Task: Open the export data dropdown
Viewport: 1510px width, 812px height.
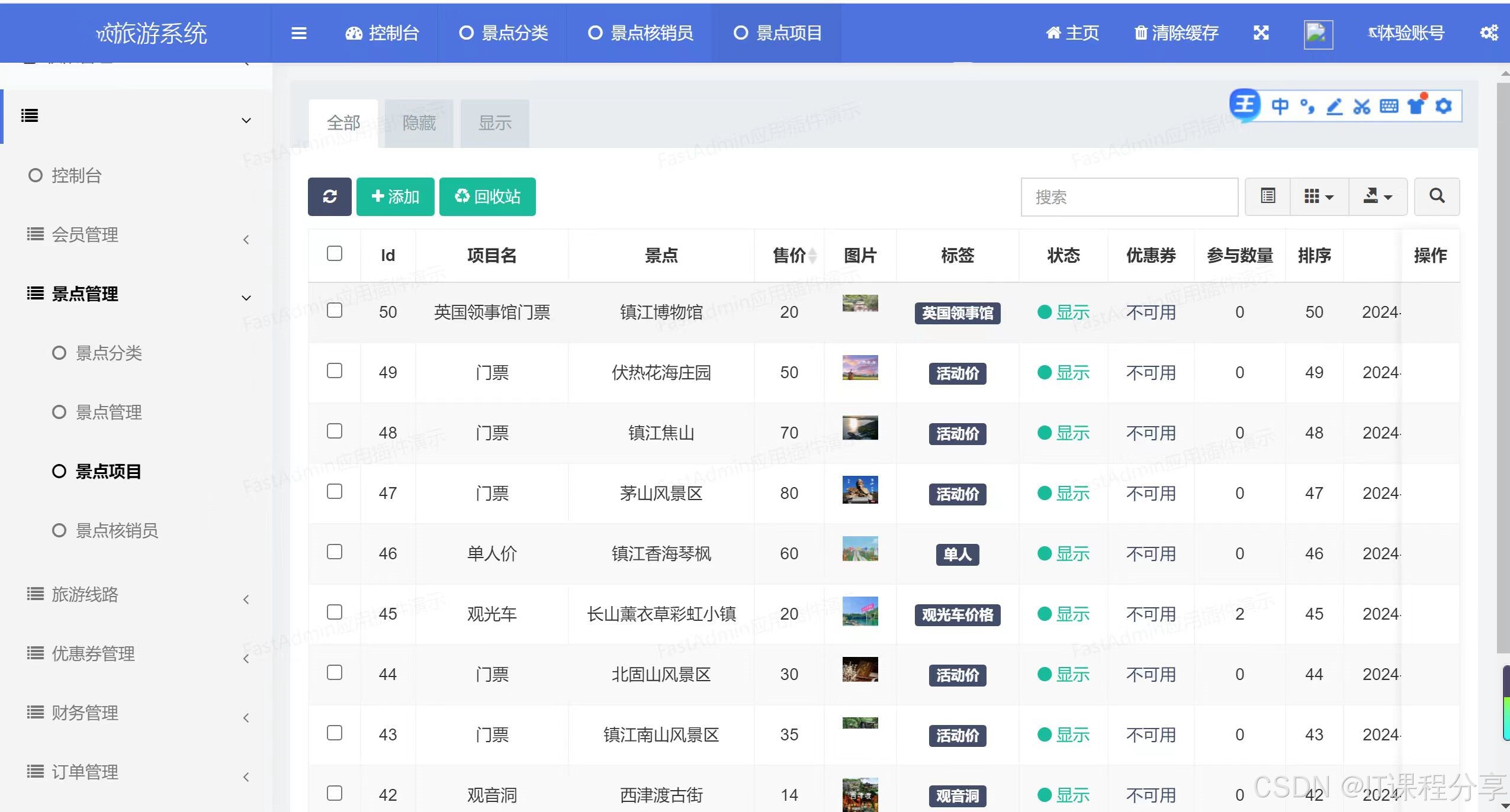Action: coord(1377,196)
